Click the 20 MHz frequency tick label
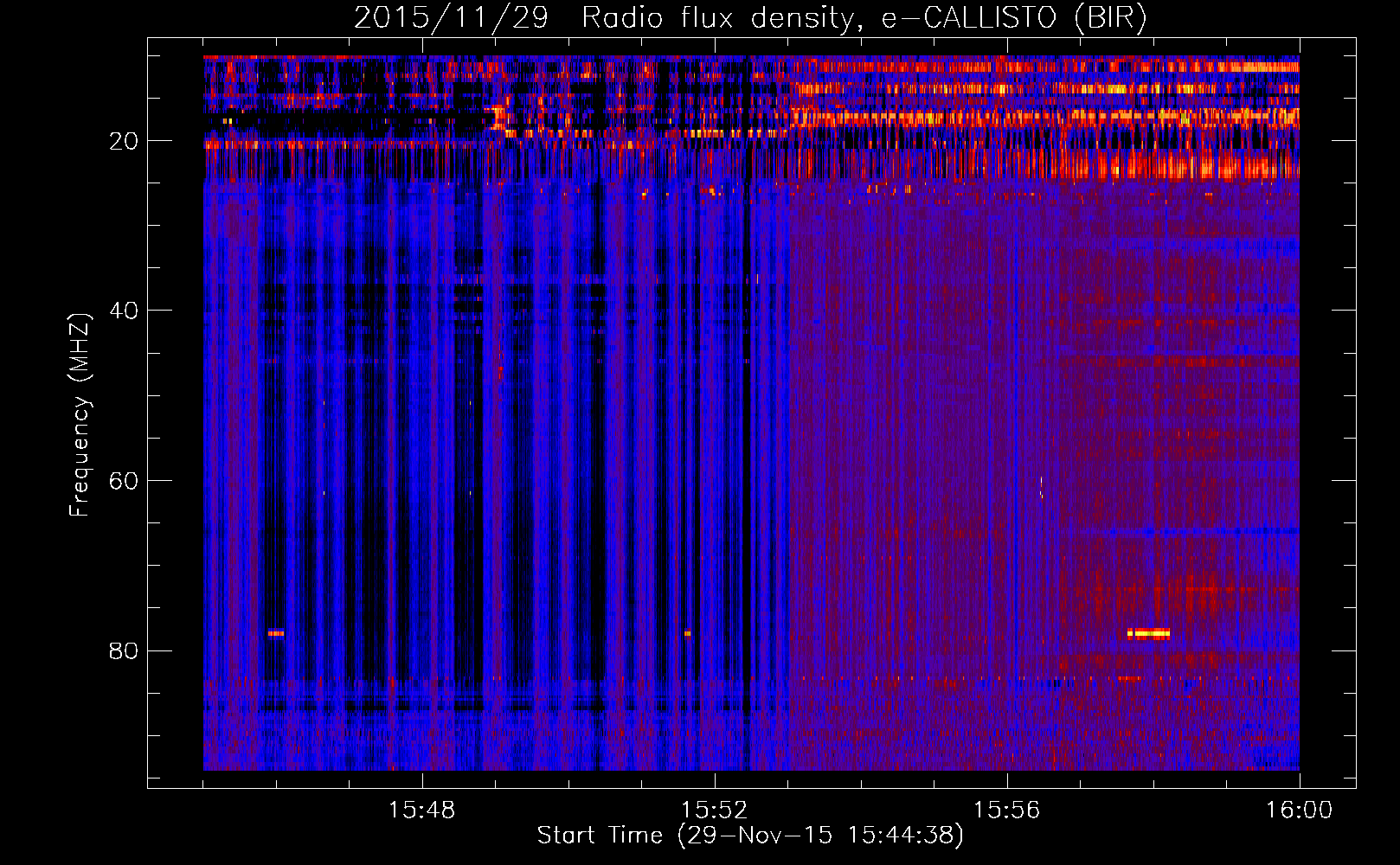 (x=125, y=141)
